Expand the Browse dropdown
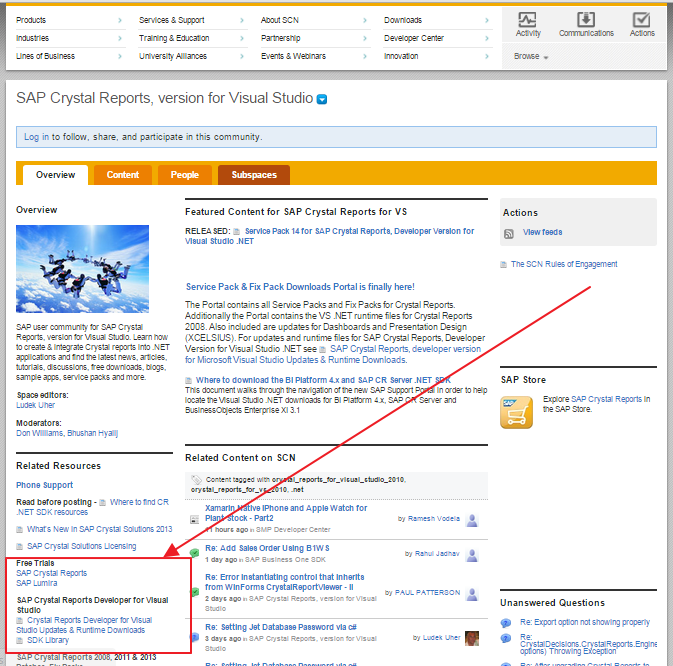This screenshot has width=673, height=666. [531, 56]
